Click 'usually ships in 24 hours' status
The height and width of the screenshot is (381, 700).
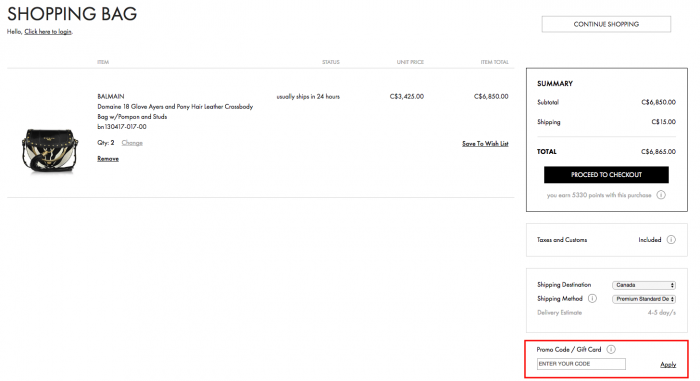coord(308,96)
